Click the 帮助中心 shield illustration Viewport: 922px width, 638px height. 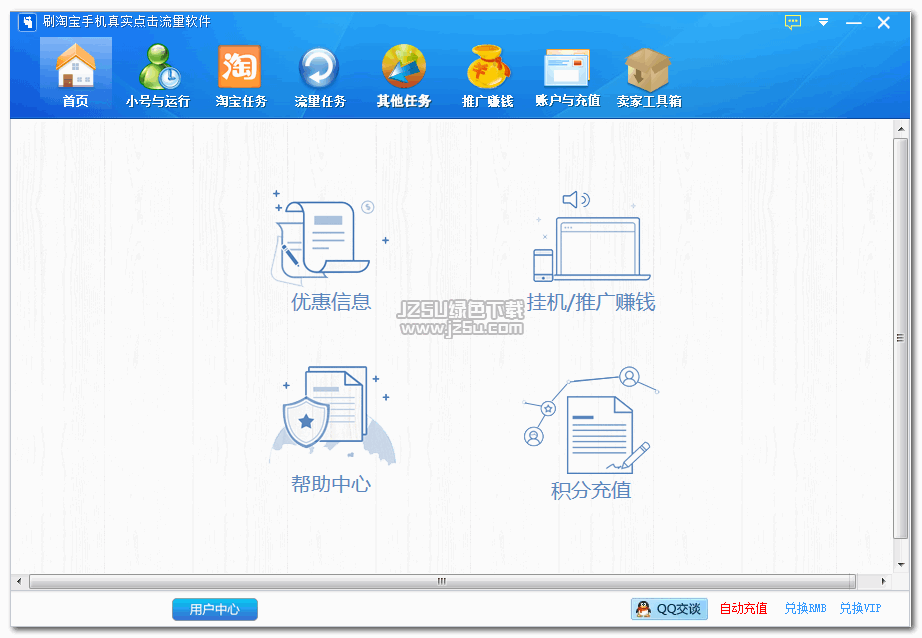(x=332, y=415)
